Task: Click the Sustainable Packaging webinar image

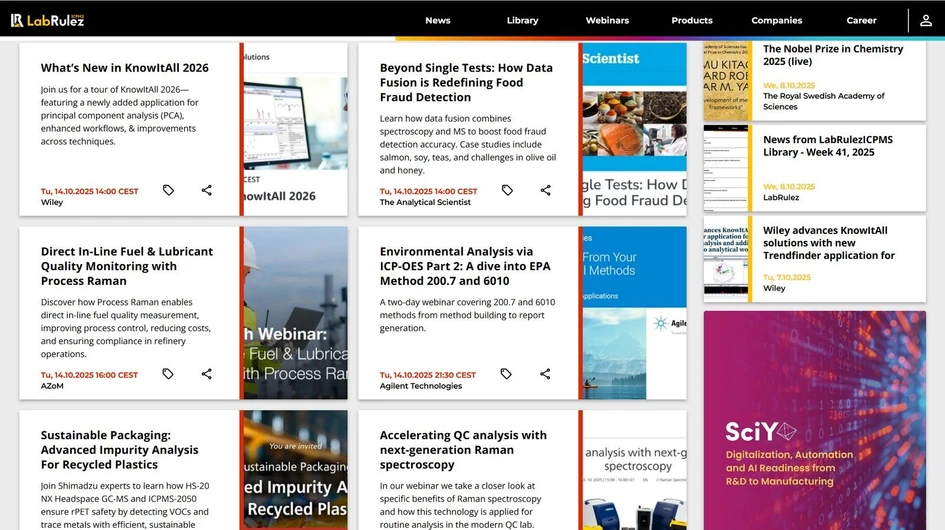Action: pyautogui.click(x=295, y=470)
